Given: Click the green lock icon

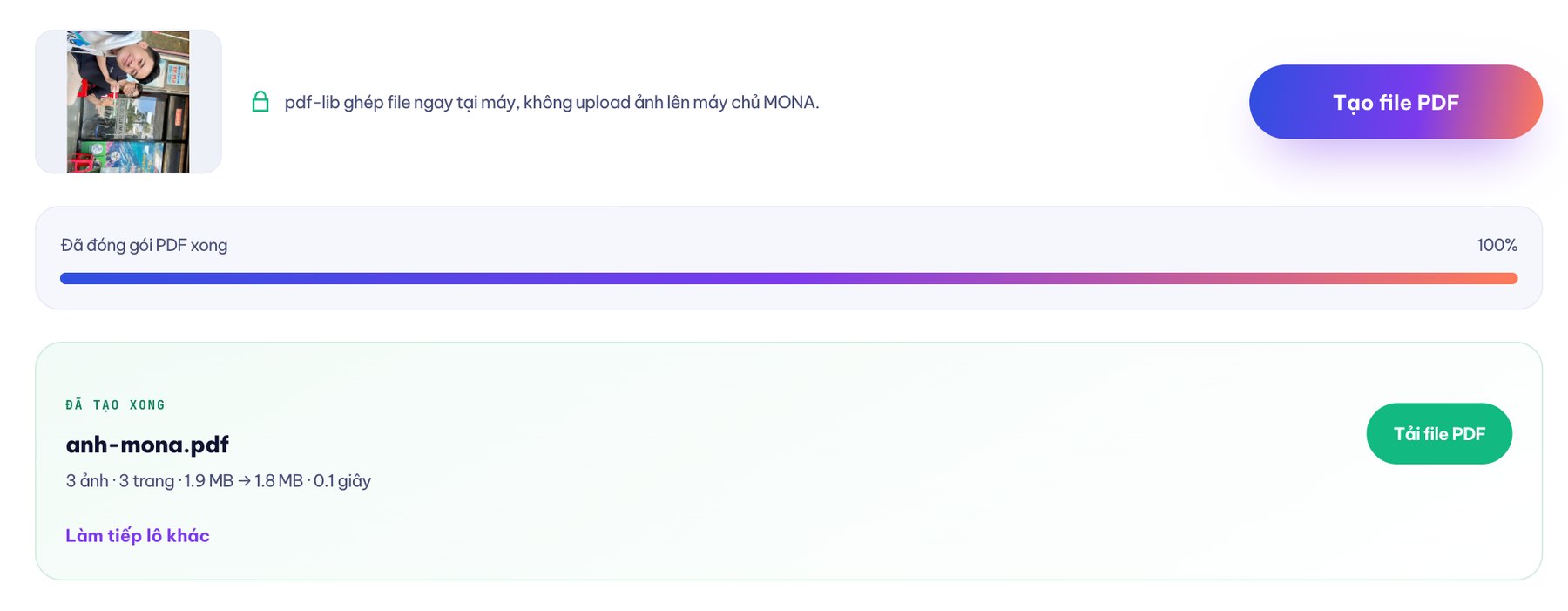Looking at the screenshot, I should [x=260, y=102].
